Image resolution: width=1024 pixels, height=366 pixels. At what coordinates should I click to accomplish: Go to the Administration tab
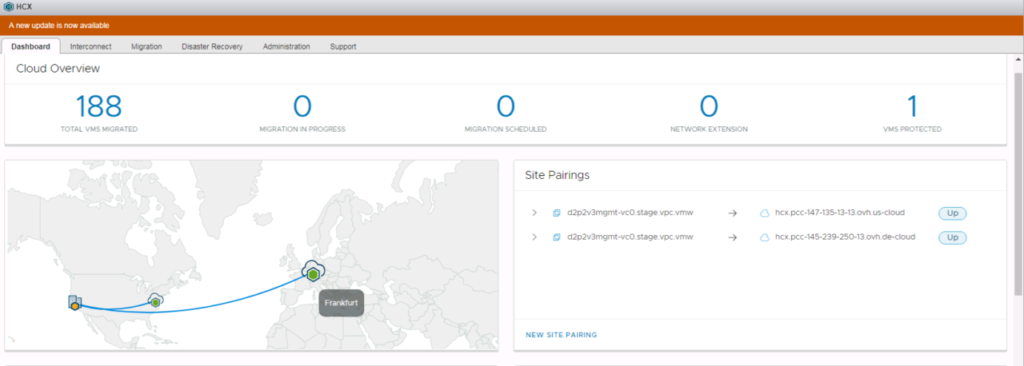click(x=286, y=46)
